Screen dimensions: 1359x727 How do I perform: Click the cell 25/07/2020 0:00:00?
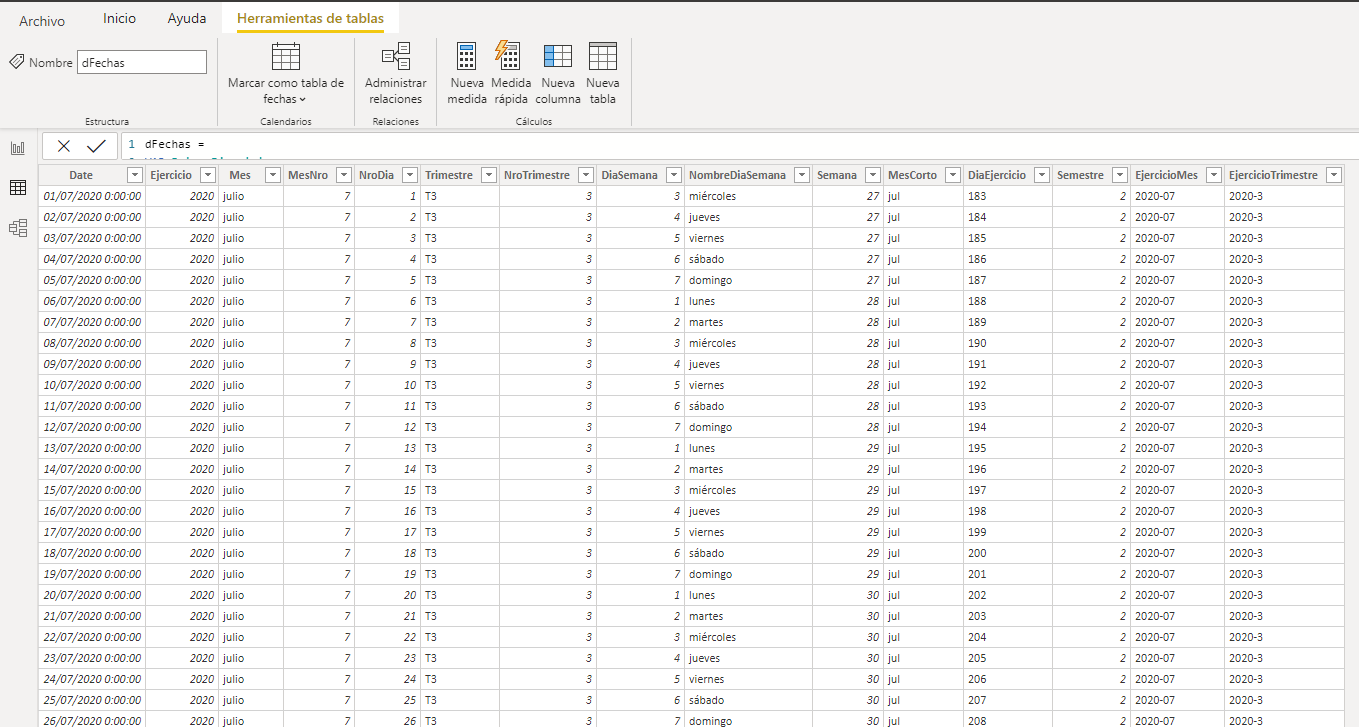(92, 700)
